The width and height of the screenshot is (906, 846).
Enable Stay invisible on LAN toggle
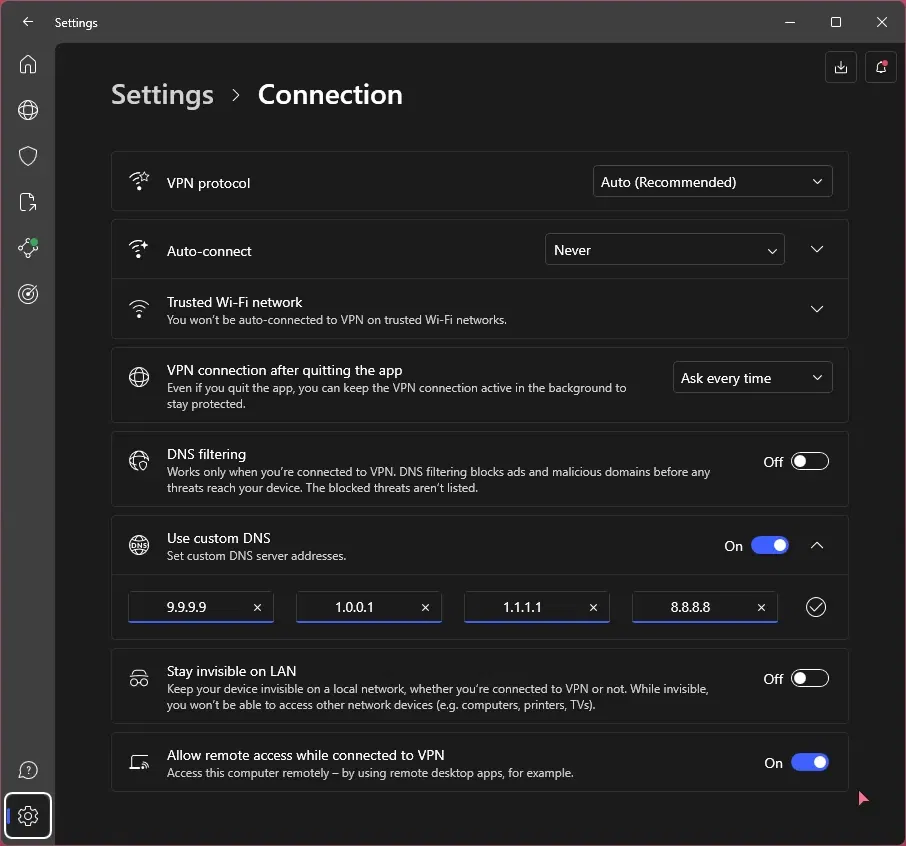[810, 678]
